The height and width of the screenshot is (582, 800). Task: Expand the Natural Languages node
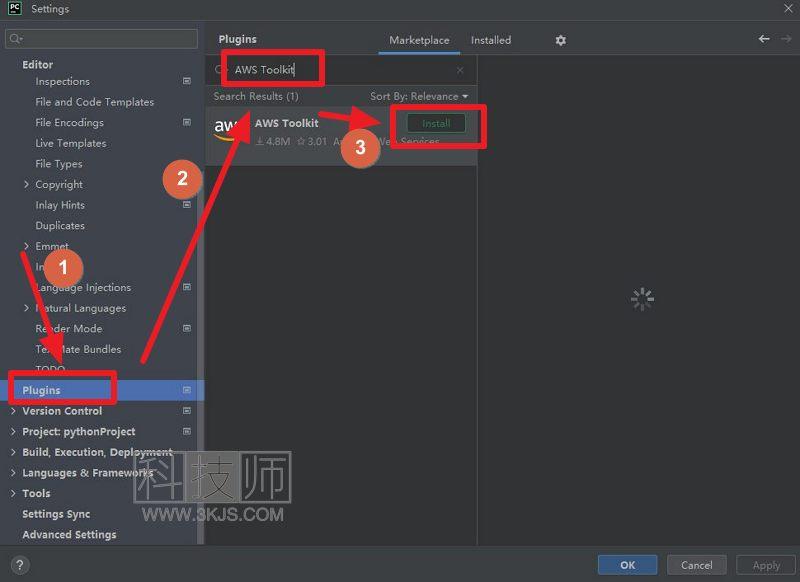coord(26,308)
